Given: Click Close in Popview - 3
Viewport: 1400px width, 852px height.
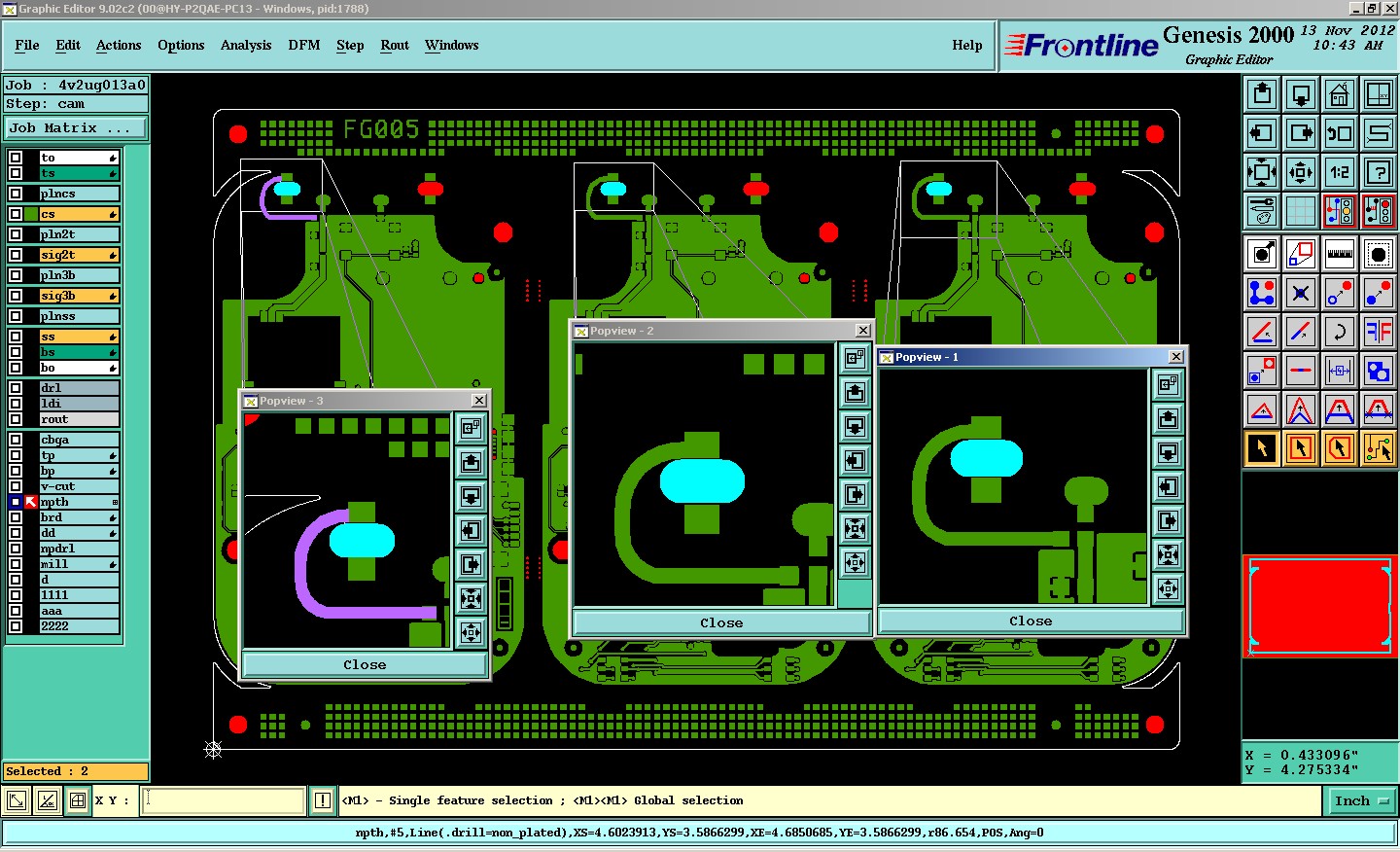Looking at the screenshot, I should coord(365,664).
